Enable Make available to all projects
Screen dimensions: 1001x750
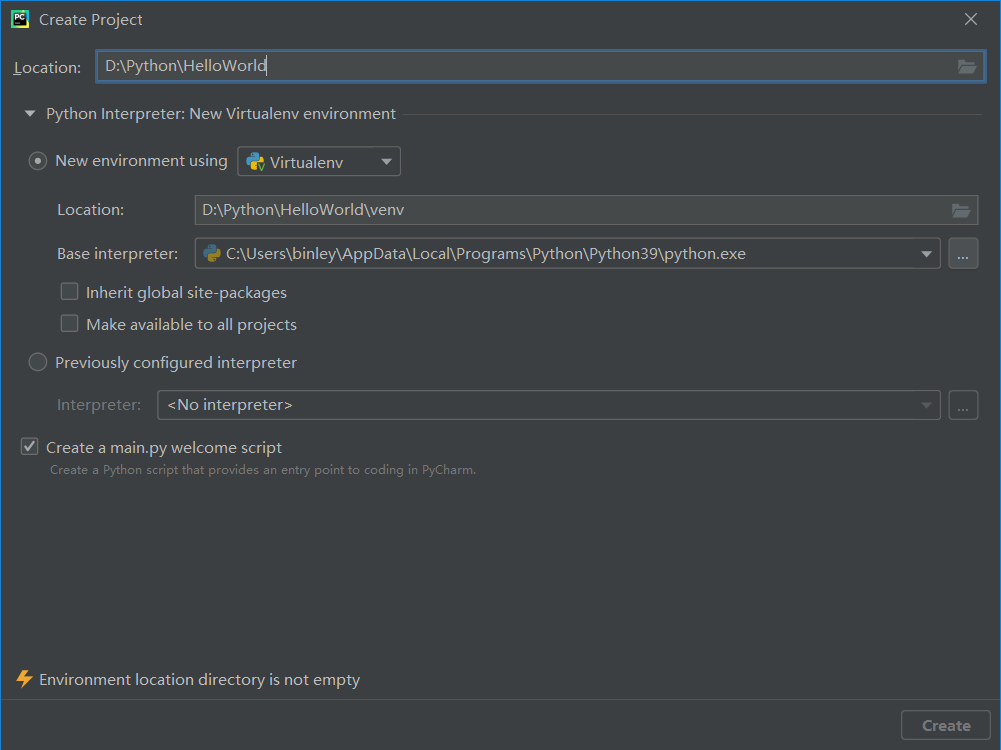click(x=70, y=324)
